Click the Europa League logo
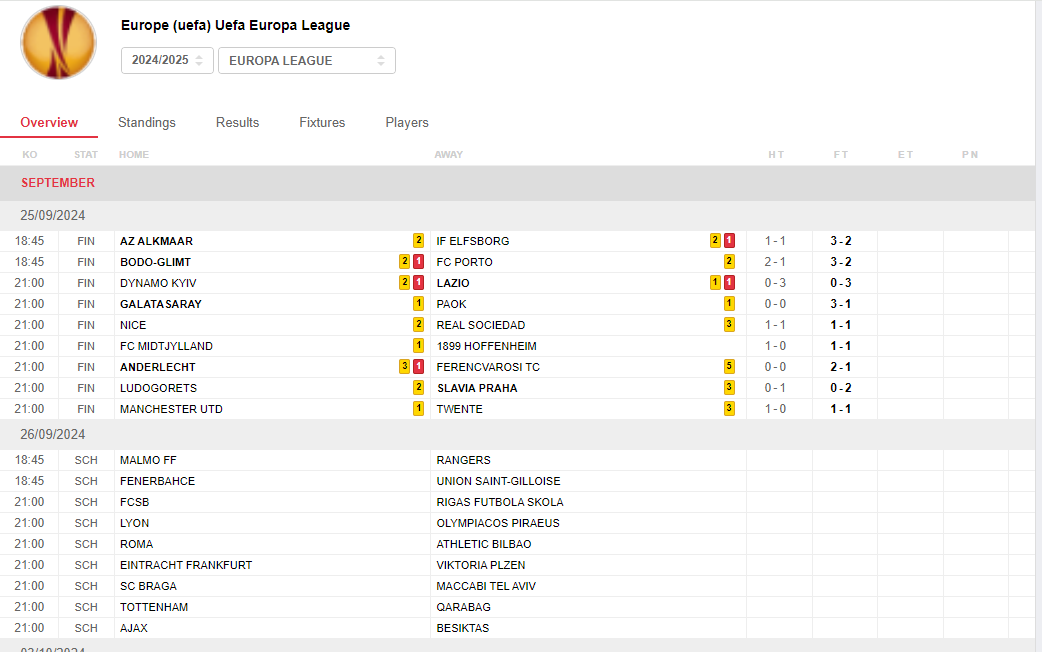Screen dimensions: 1042x652 (59, 43)
